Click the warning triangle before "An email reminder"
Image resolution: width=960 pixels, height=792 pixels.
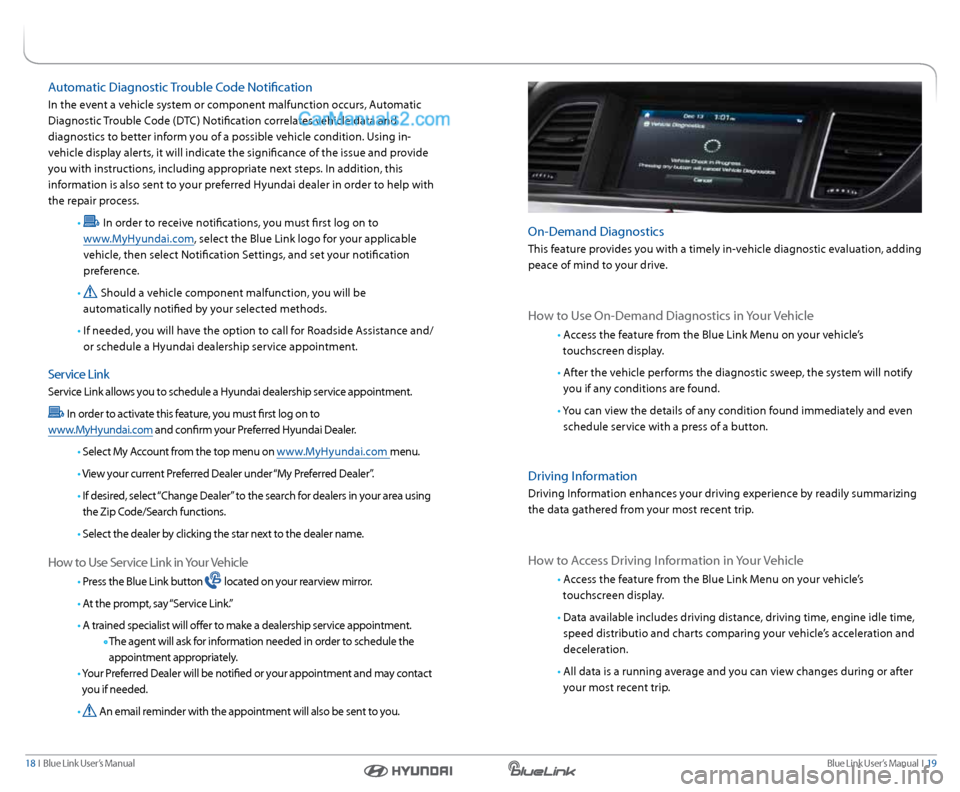tap(90, 711)
